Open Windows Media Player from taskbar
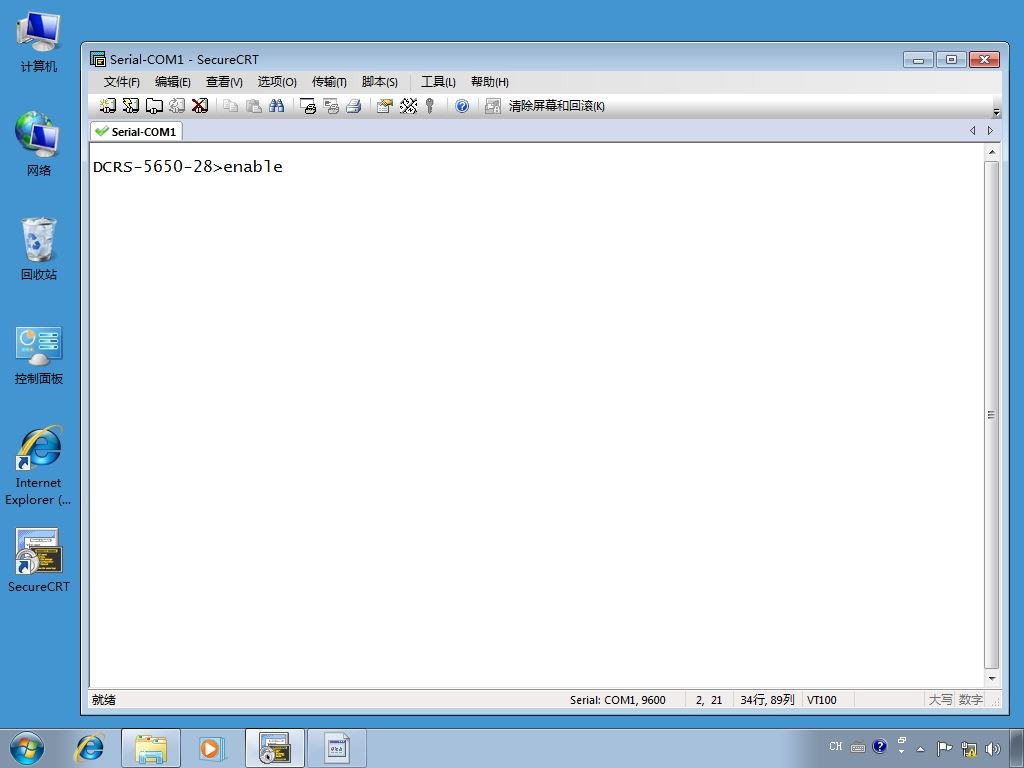Viewport: 1024px width, 768px height. [211, 748]
